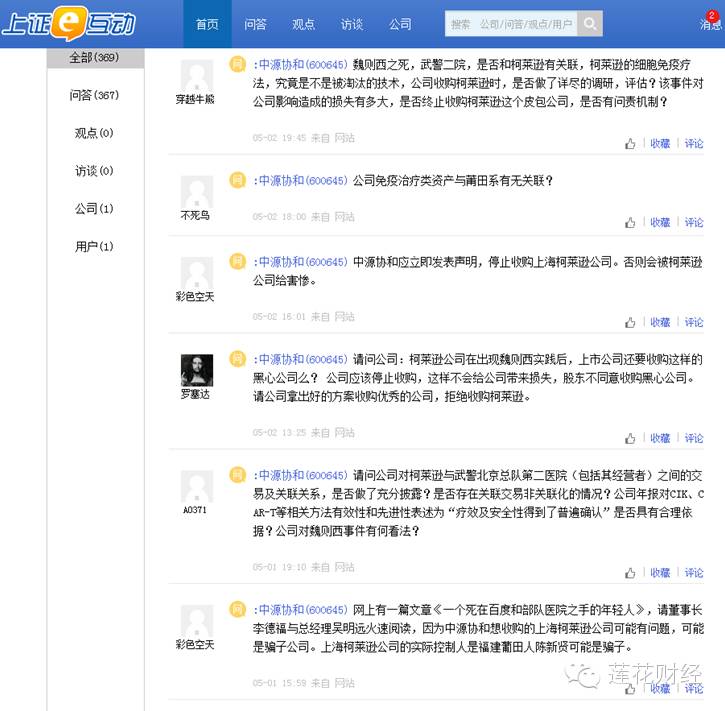725x711 pixels.
Task: Open the avatar of user 穿越牛熊
Action: click(197, 75)
